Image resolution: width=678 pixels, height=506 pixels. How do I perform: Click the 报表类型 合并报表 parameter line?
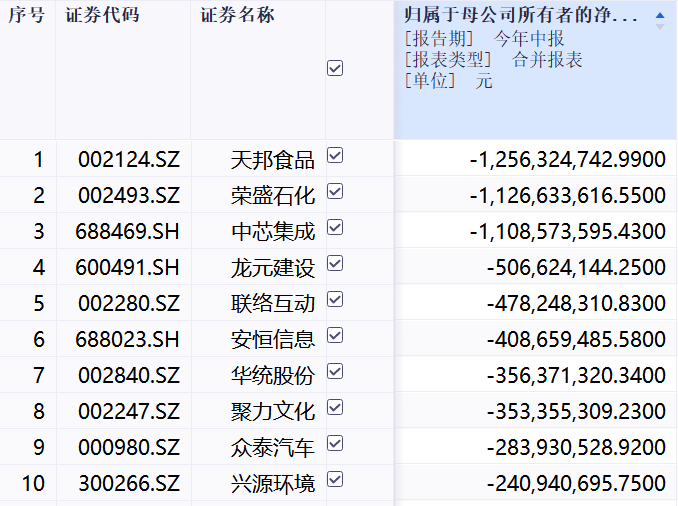click(x=493, y=59)
